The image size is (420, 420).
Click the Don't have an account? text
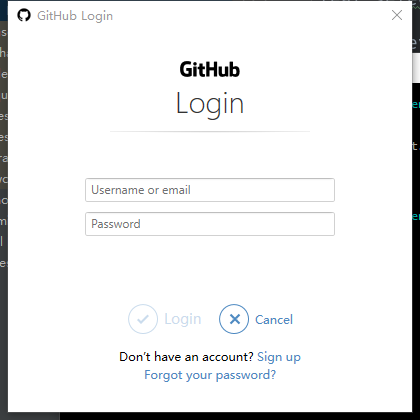187,357
